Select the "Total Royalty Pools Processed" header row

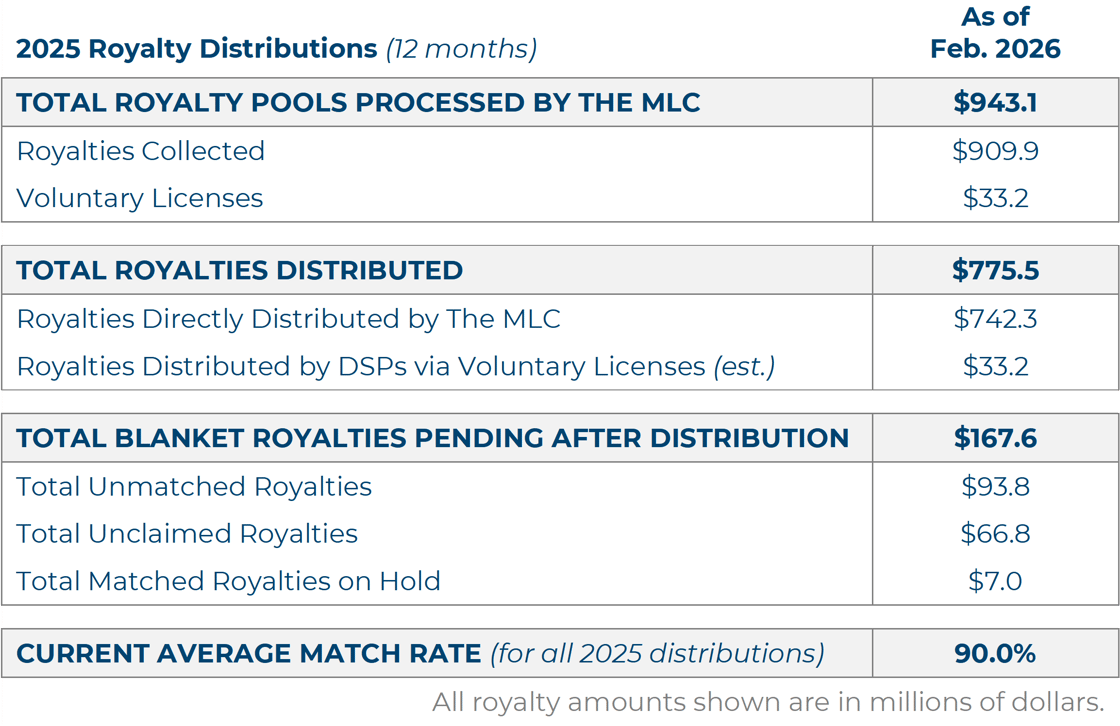point(358,102)
